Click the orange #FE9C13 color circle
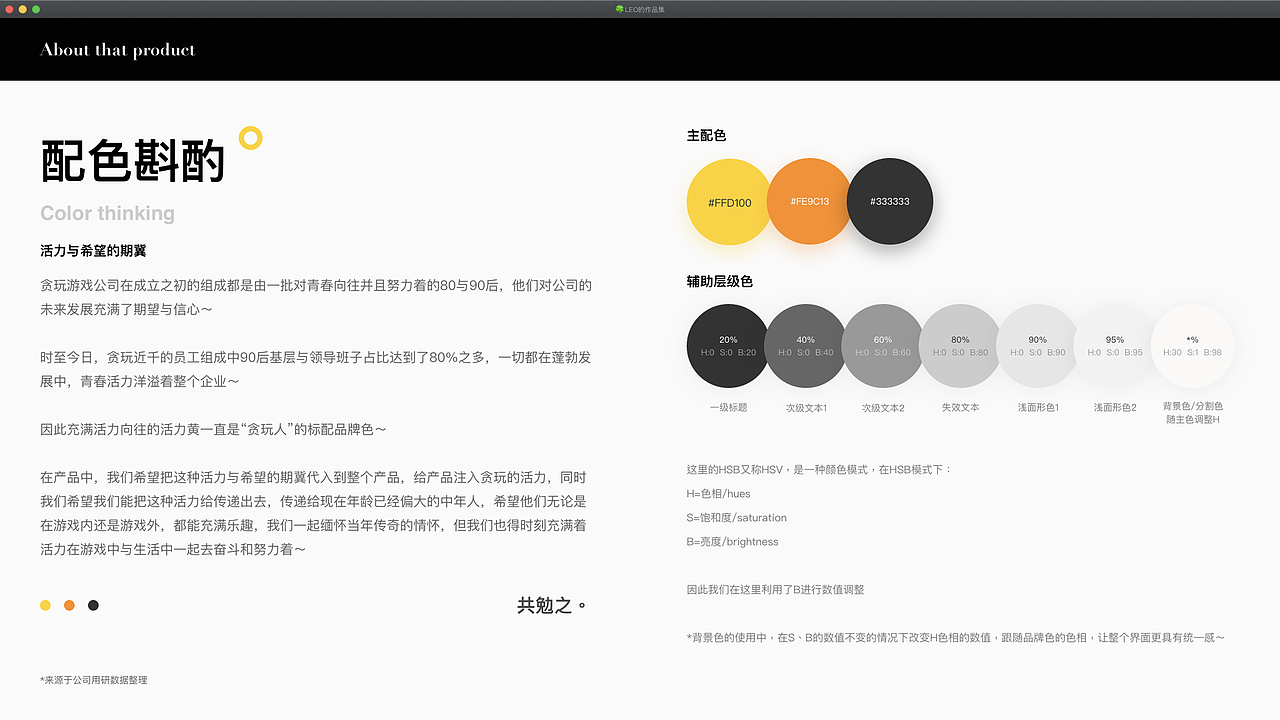Image resolution: width=1280 pixels, height=720 pixels. pyautogui.click(x=809, y=201)
